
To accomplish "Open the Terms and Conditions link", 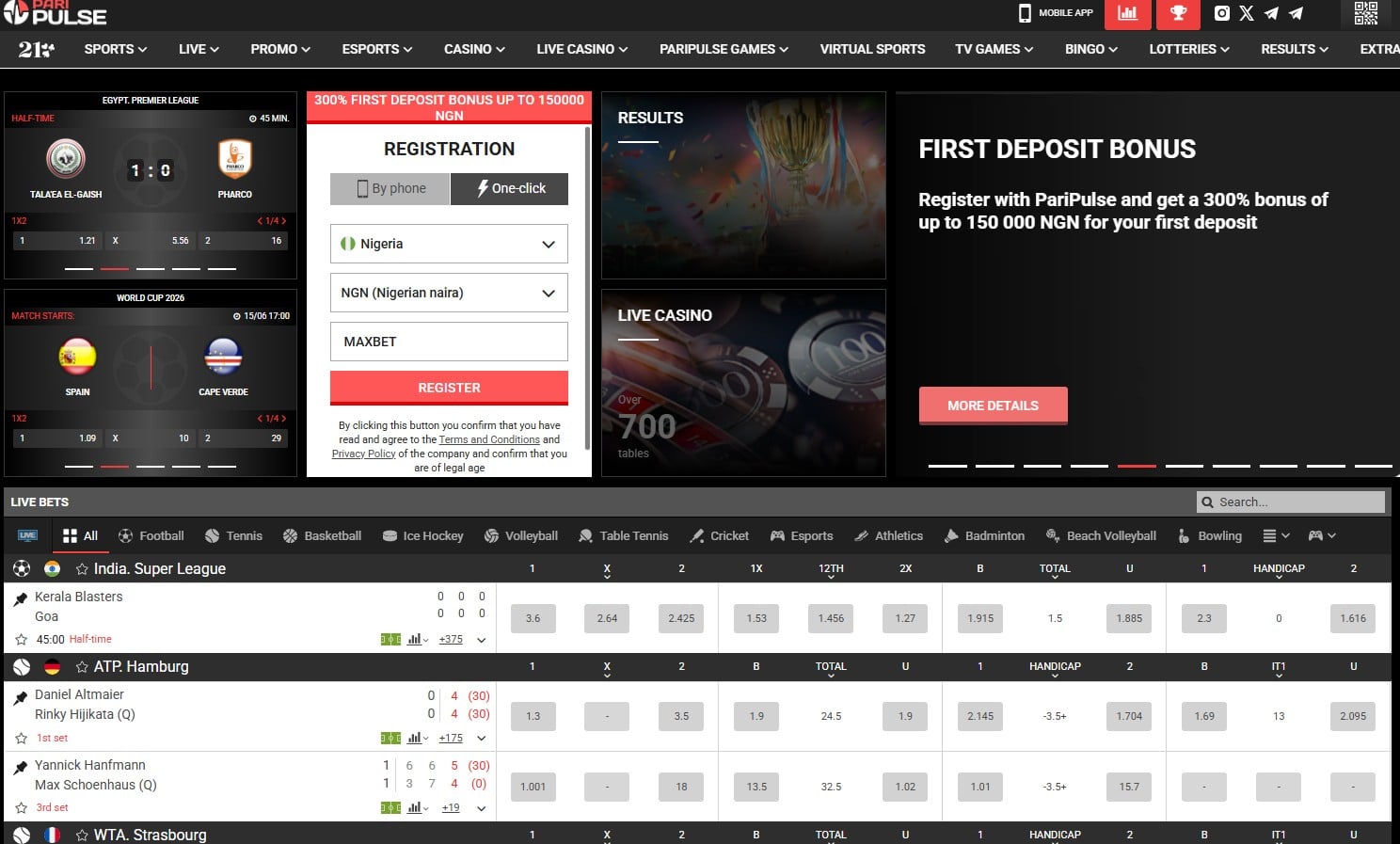I will (x=489, y=439).
